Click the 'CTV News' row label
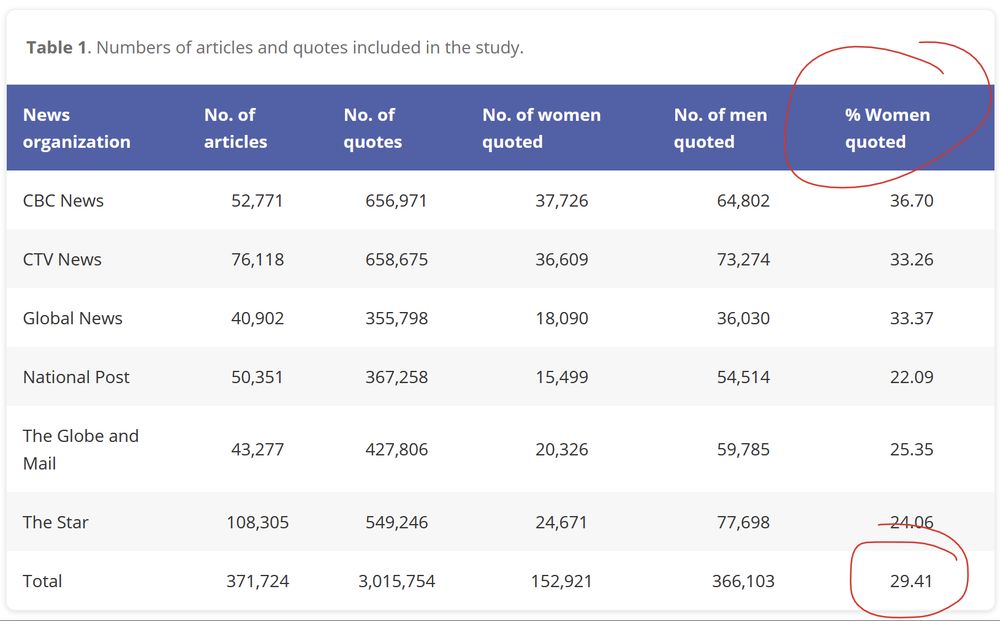This screenshot has width=1000, height=621. [62, 259]
